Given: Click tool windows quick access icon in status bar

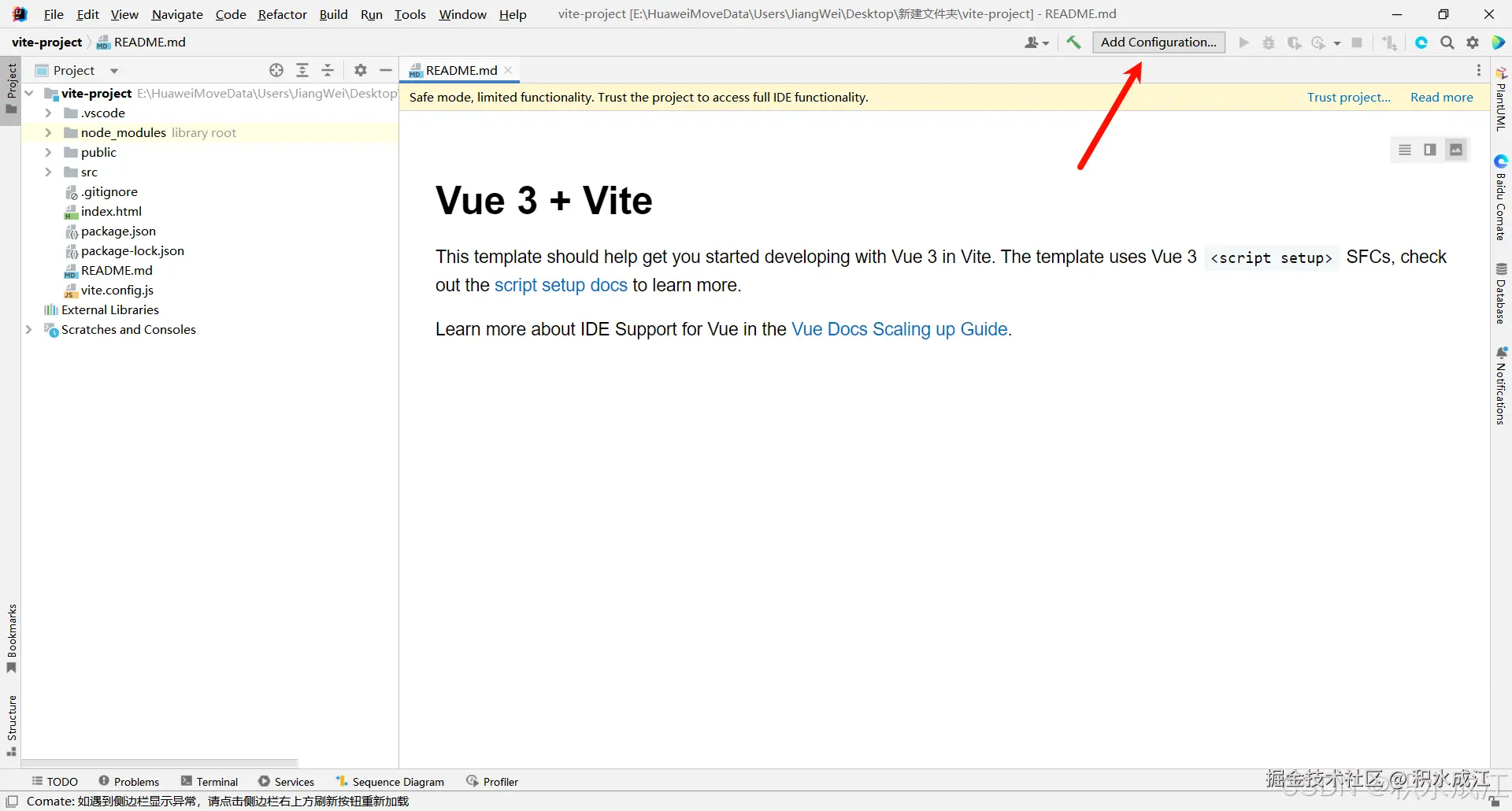Looking at the screenshot, I should (x=12, y=802).
